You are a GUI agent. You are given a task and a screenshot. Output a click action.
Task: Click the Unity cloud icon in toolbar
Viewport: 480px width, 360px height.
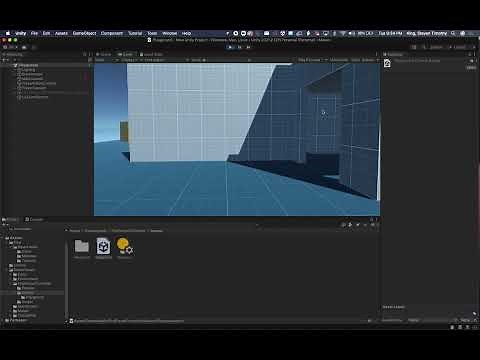coord(24,47)
